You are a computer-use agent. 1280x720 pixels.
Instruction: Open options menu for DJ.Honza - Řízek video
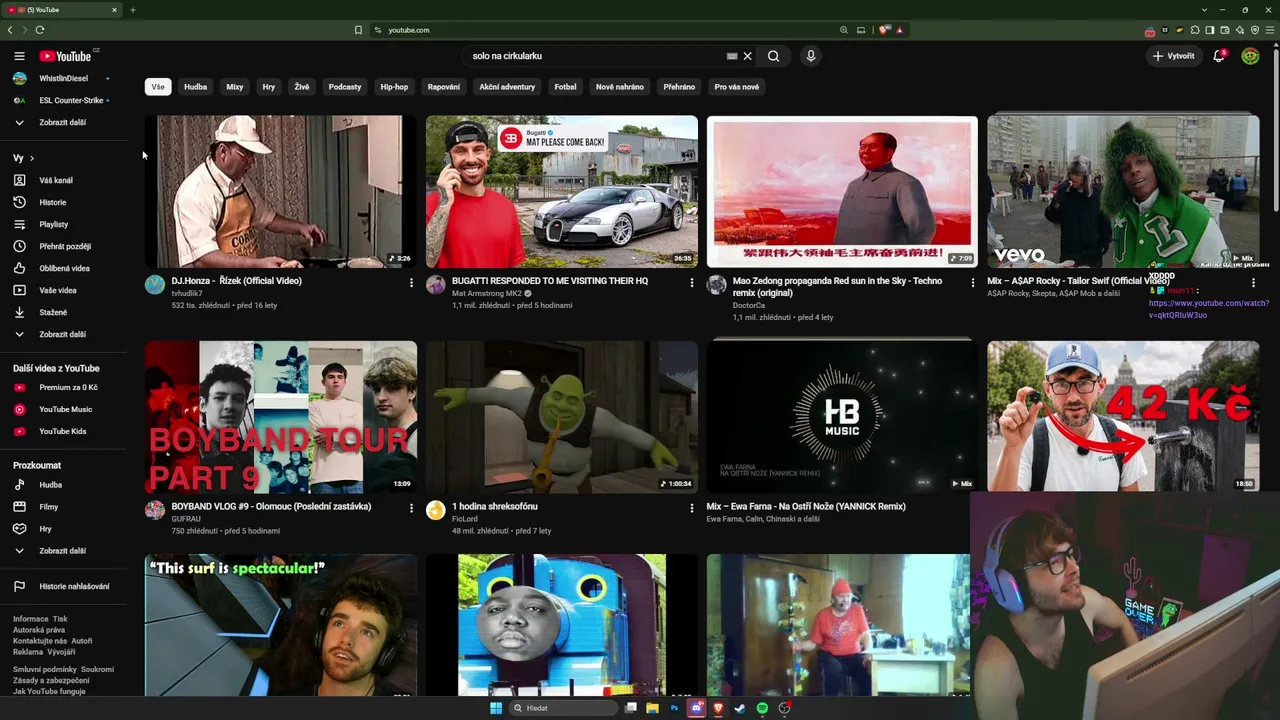coord(411,283)
